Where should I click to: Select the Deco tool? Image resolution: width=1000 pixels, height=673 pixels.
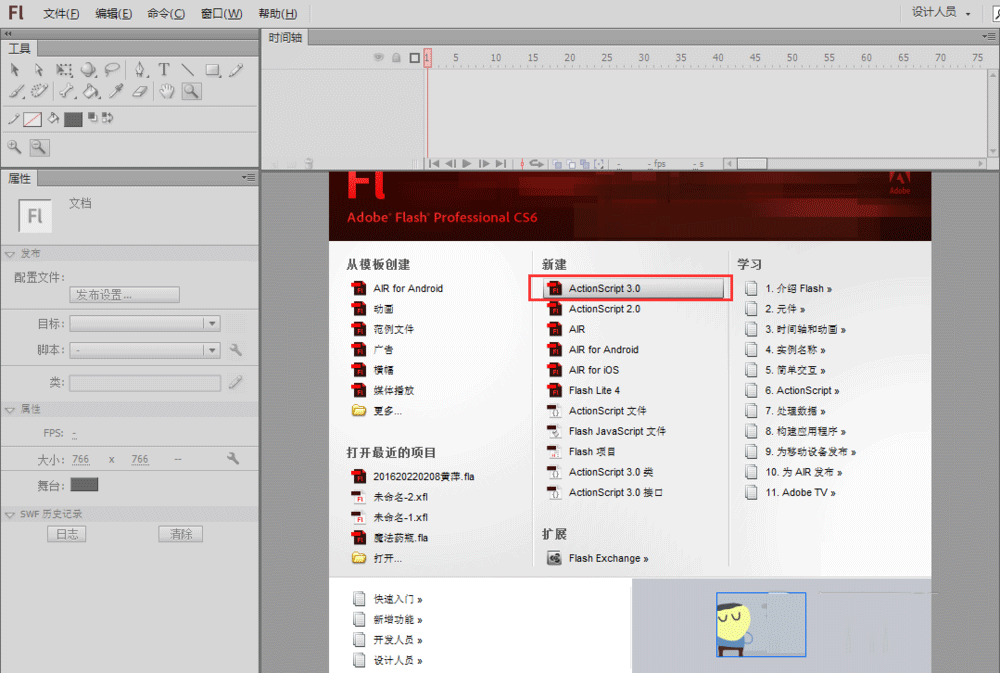(x=40, y=92)
